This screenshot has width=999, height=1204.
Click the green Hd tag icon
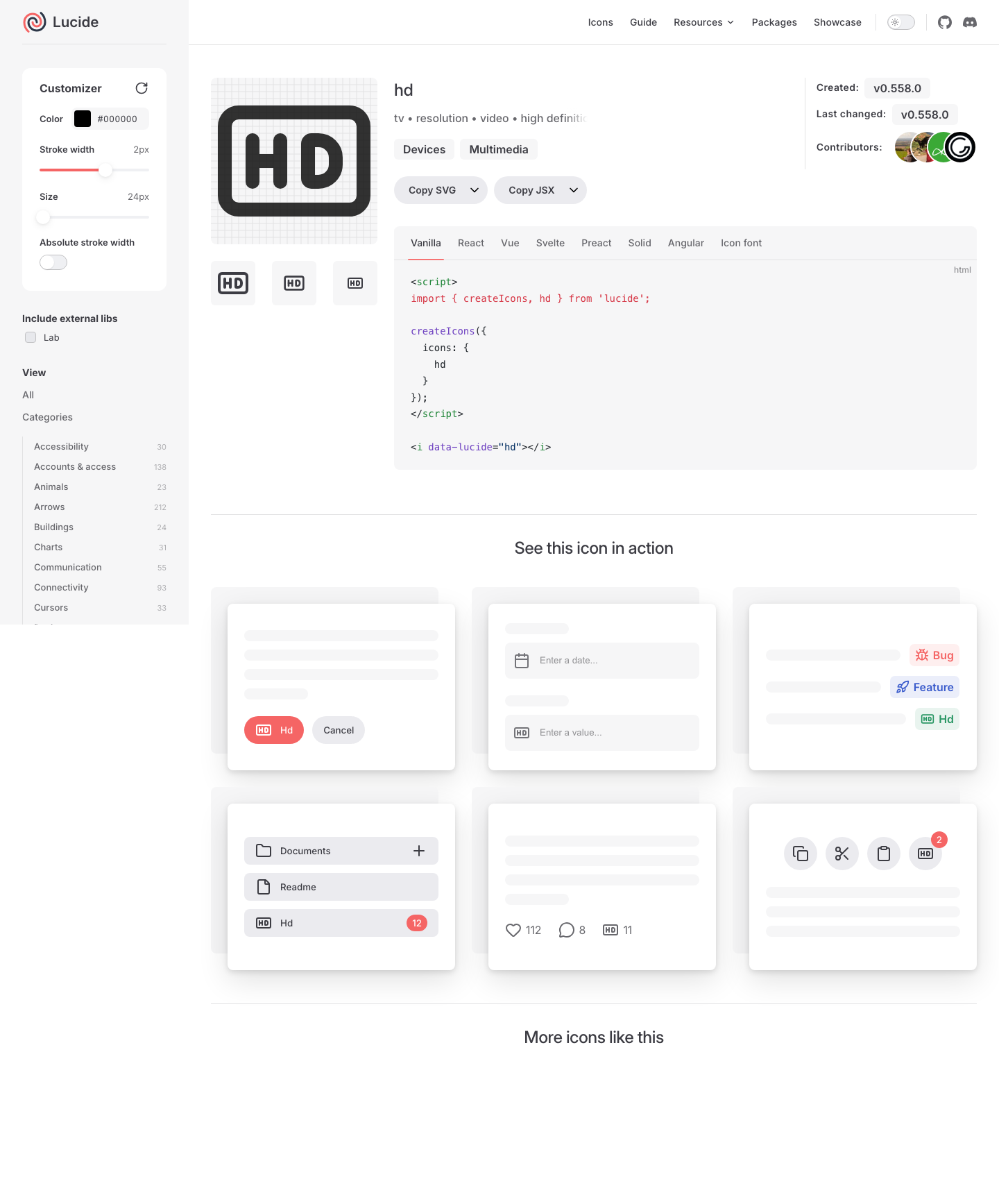(x=928, y=719)
